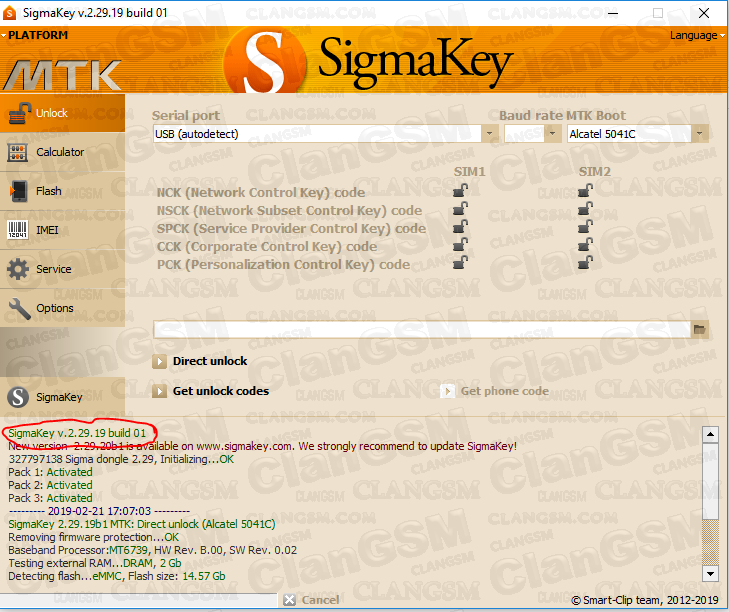Viewport: 729px width, 612px height.
Task: Click the wrench Options icon
Action: pos(19,308)
